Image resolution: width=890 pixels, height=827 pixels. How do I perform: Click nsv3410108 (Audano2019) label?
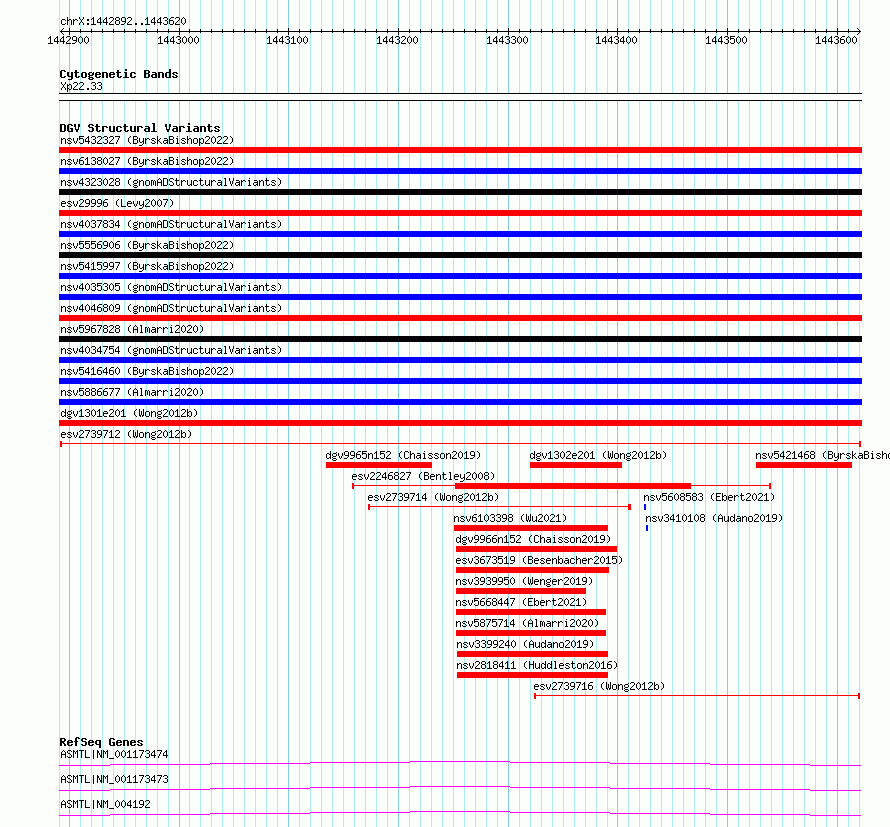click(x=714, y=518)
